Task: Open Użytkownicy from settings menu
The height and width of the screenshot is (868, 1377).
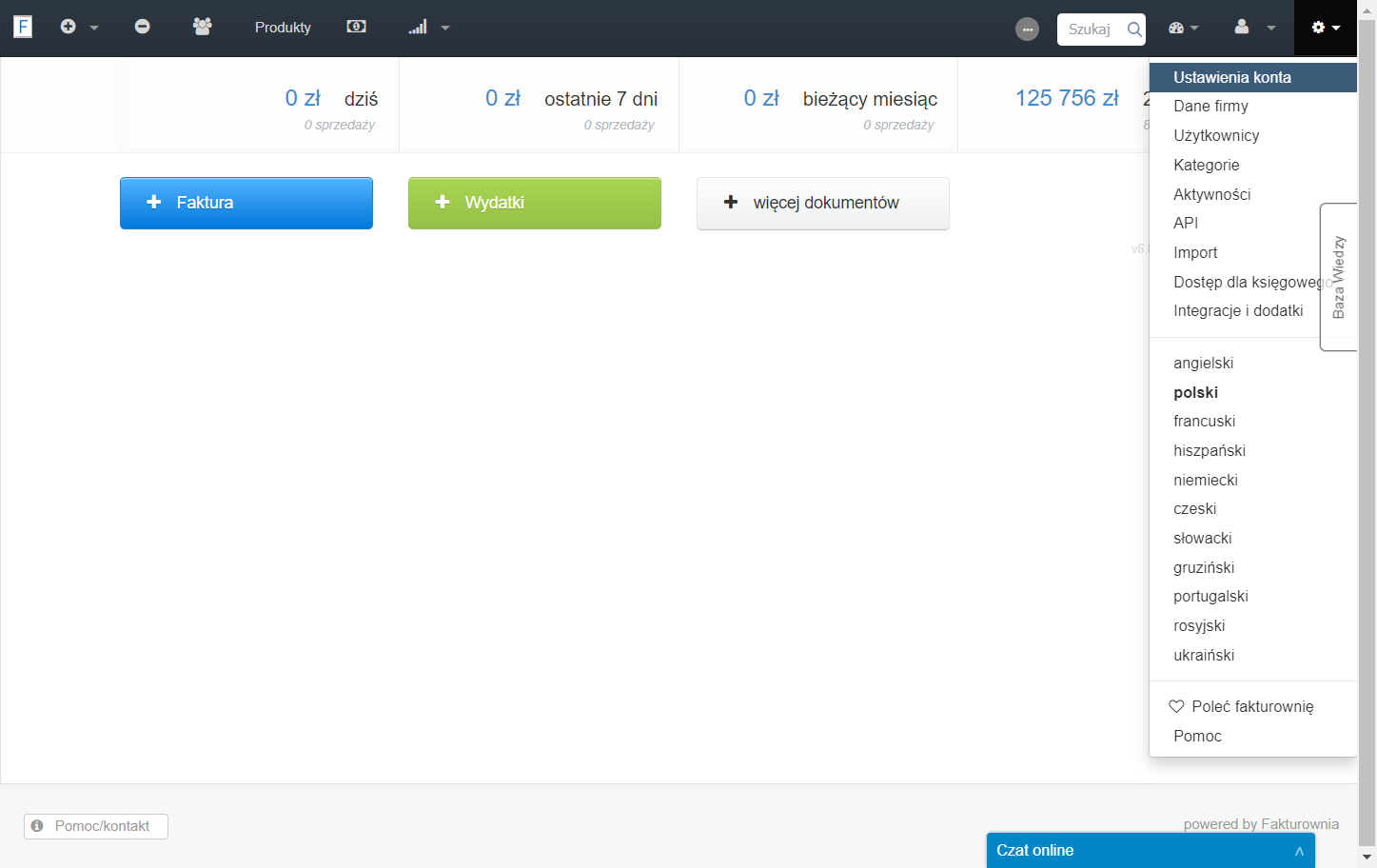Action: (x=1252, y=135)
